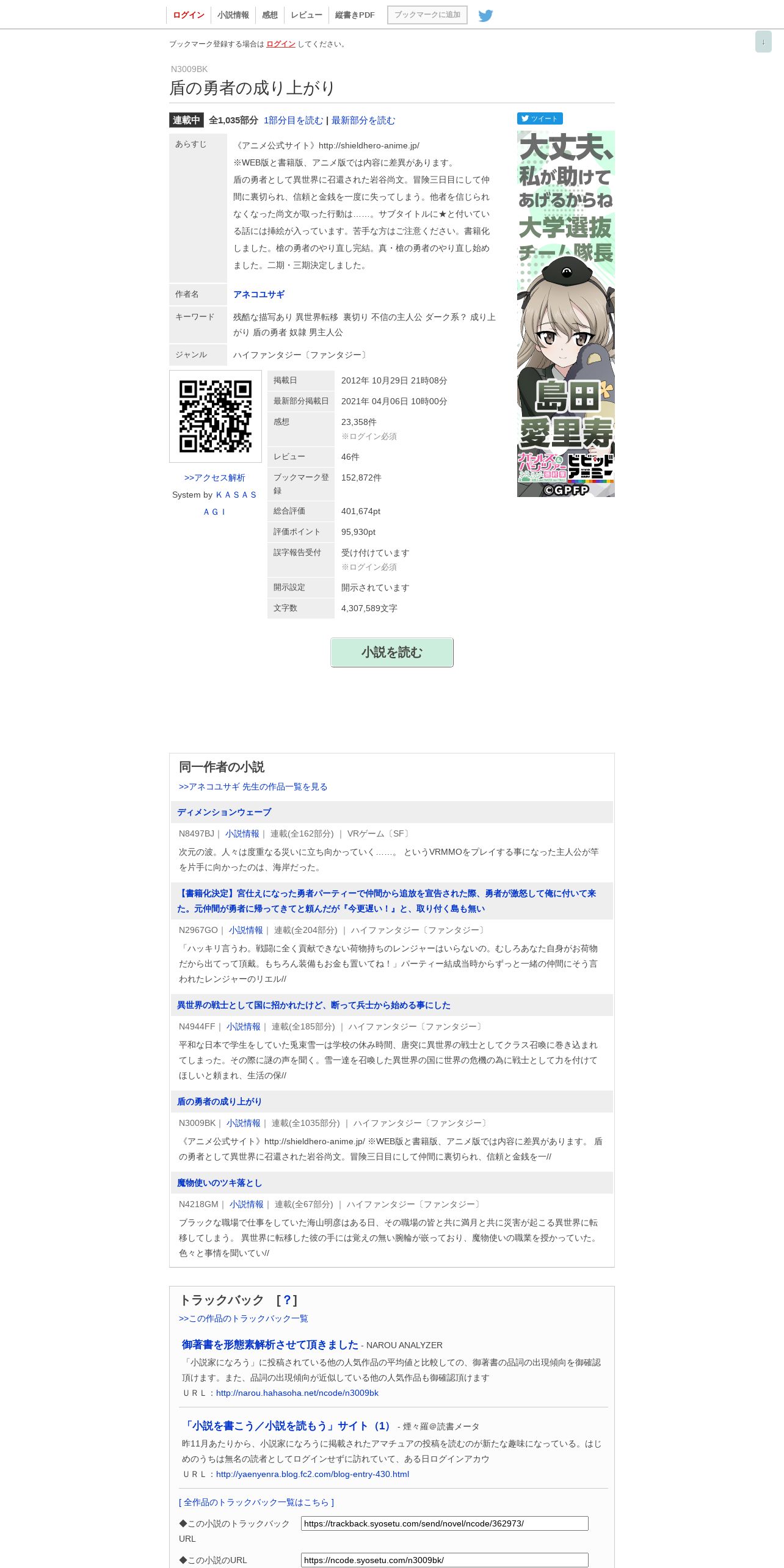Viewport: 784px width, 1568px height.
Task: Click the Twitter bird icon in top navigation
Action: tap(485, 15)
